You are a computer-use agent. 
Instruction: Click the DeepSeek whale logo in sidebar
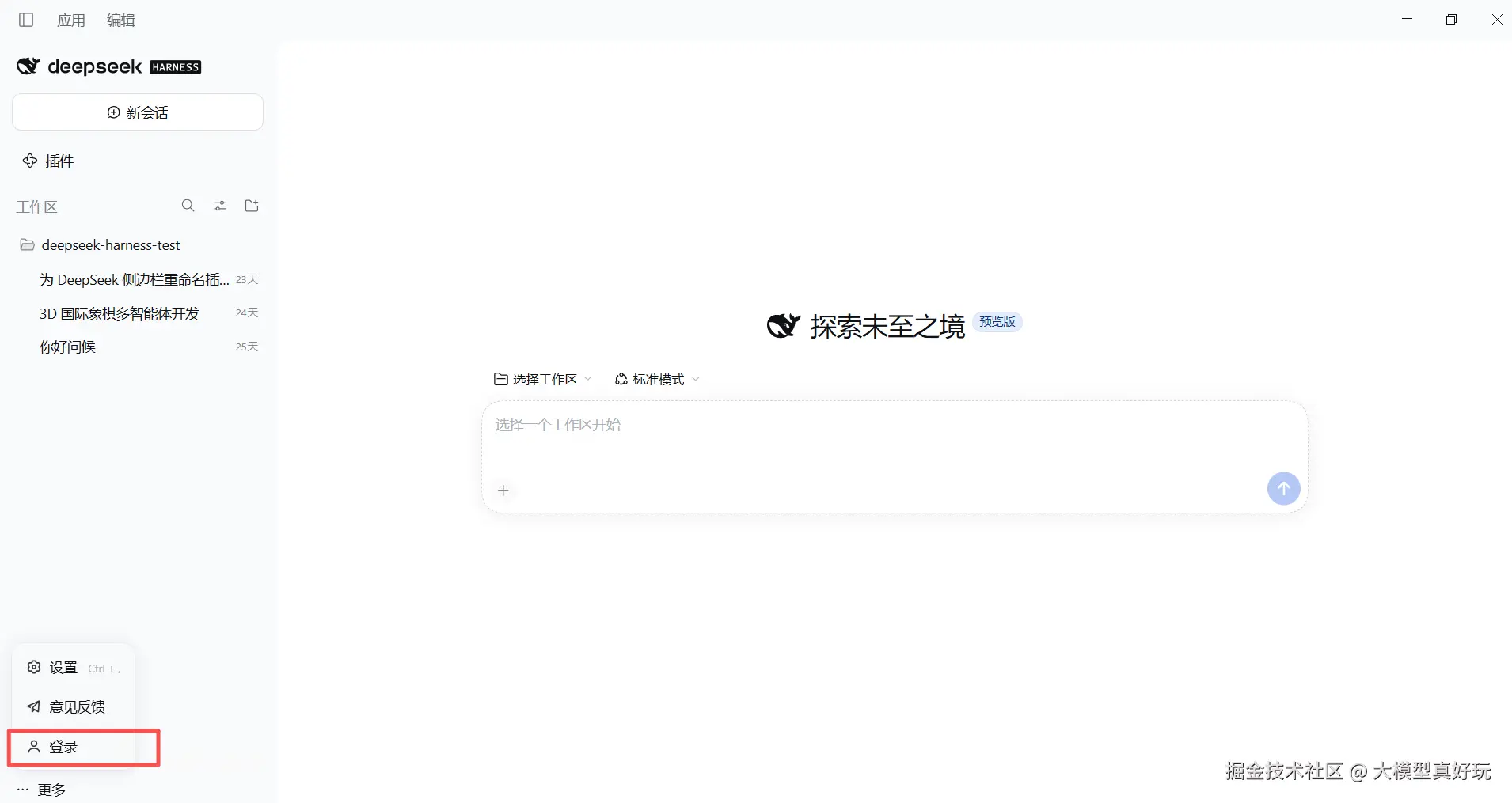tap(28, 66)
